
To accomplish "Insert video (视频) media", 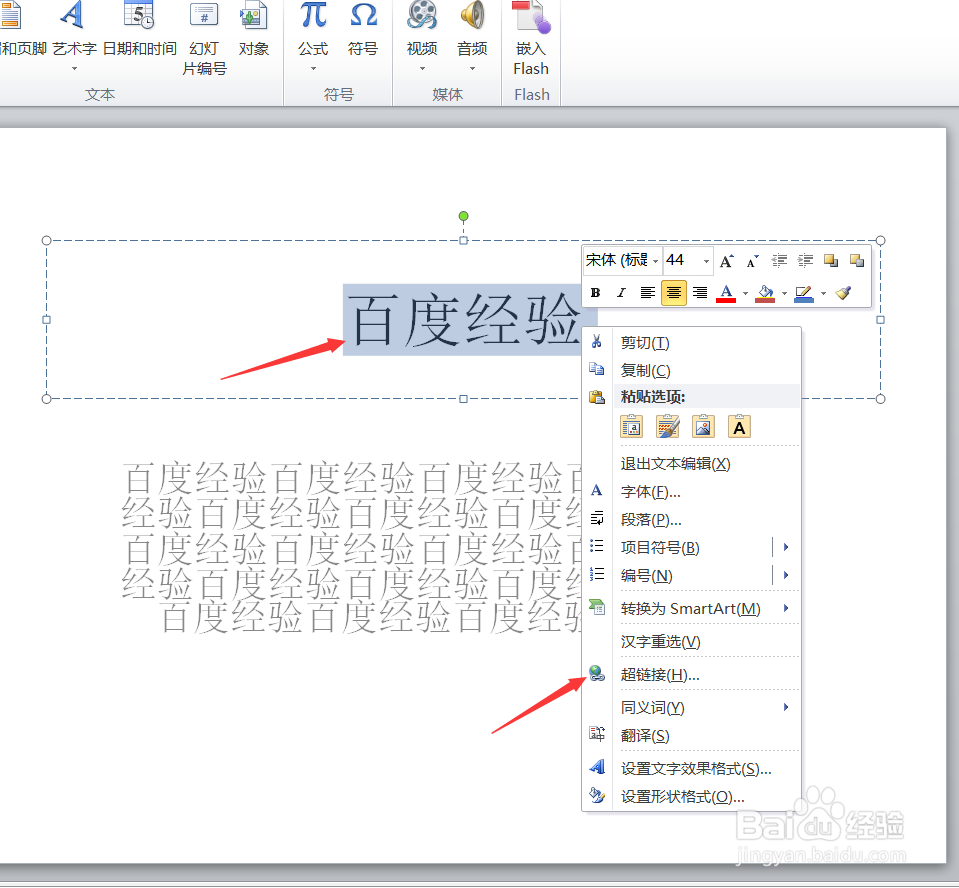I will (x=422, y=37).
